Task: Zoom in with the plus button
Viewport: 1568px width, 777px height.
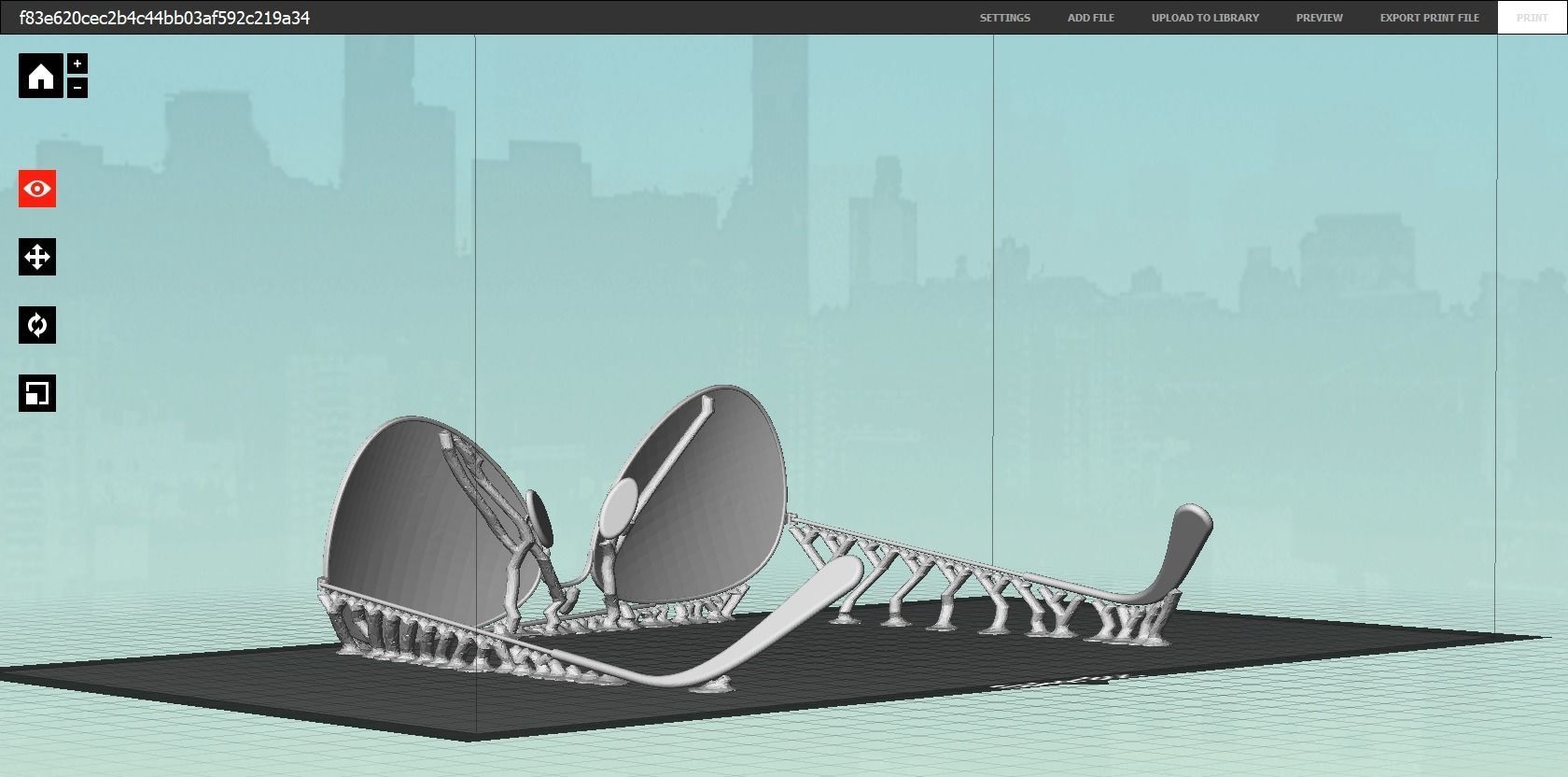Action: click(77, 64)
